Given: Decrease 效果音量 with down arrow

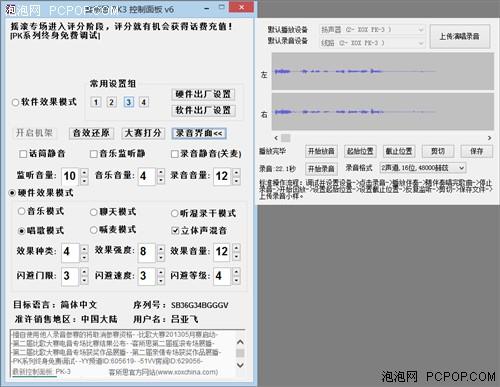Looking at the screenshot, I should point(236,256).
